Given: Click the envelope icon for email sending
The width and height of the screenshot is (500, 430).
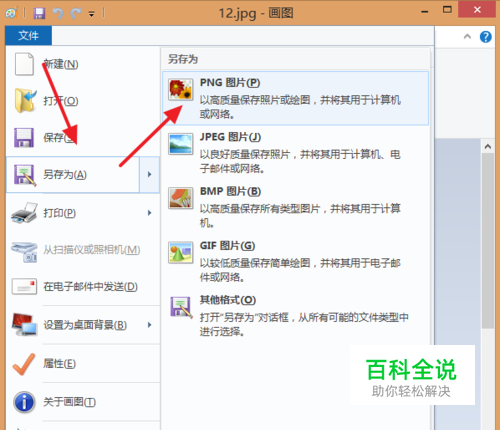Looking at the screenshot, I should (x=24, y=287).
